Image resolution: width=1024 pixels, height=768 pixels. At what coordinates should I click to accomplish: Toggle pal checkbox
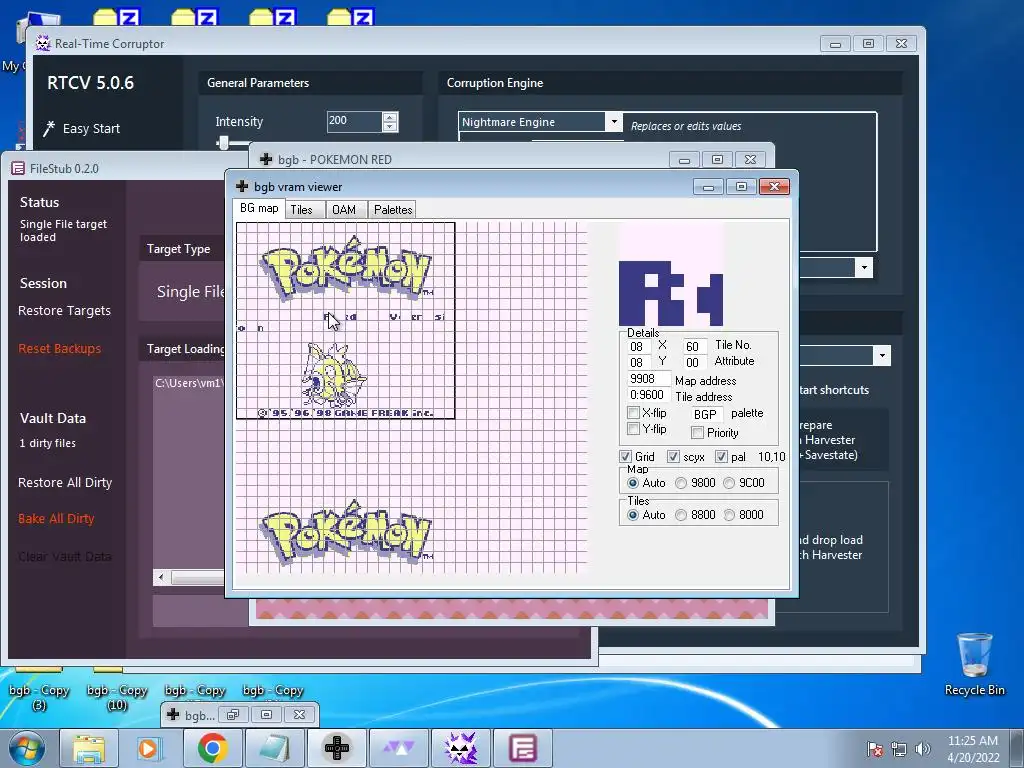tap(722, 456)
